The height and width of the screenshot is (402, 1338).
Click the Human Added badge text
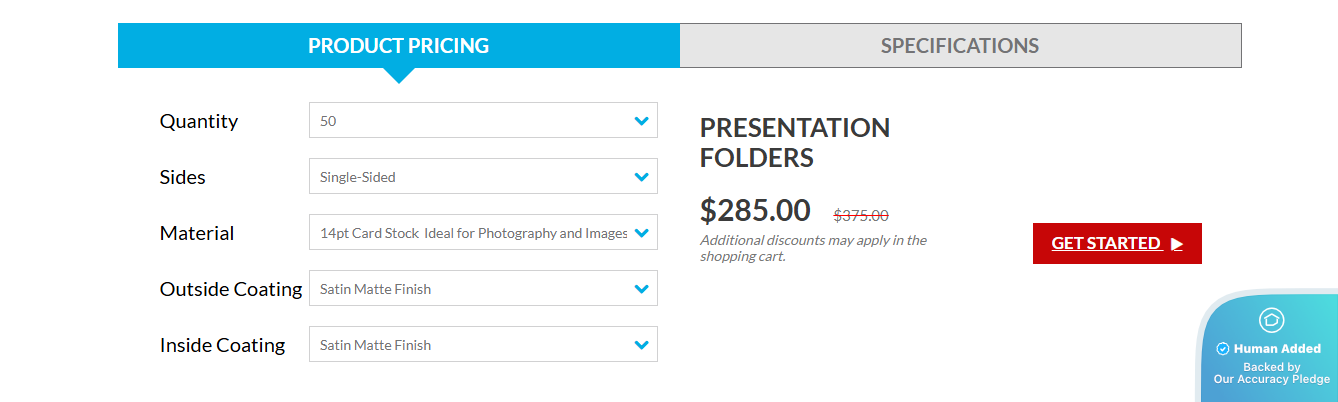[1277, 349]
